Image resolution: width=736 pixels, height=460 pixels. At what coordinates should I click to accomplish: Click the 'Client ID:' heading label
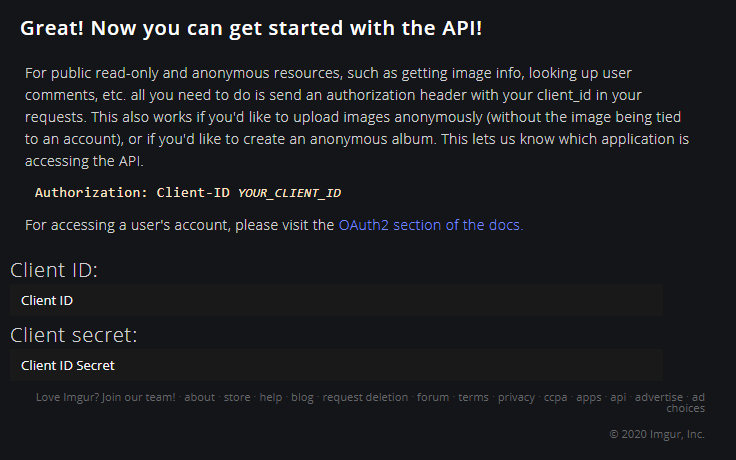pos(54,270)
